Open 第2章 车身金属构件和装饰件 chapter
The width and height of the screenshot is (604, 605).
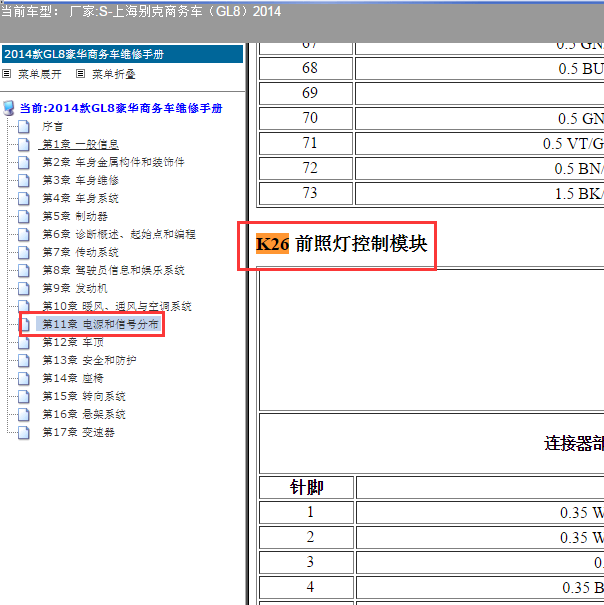click(x=113, y=162)
